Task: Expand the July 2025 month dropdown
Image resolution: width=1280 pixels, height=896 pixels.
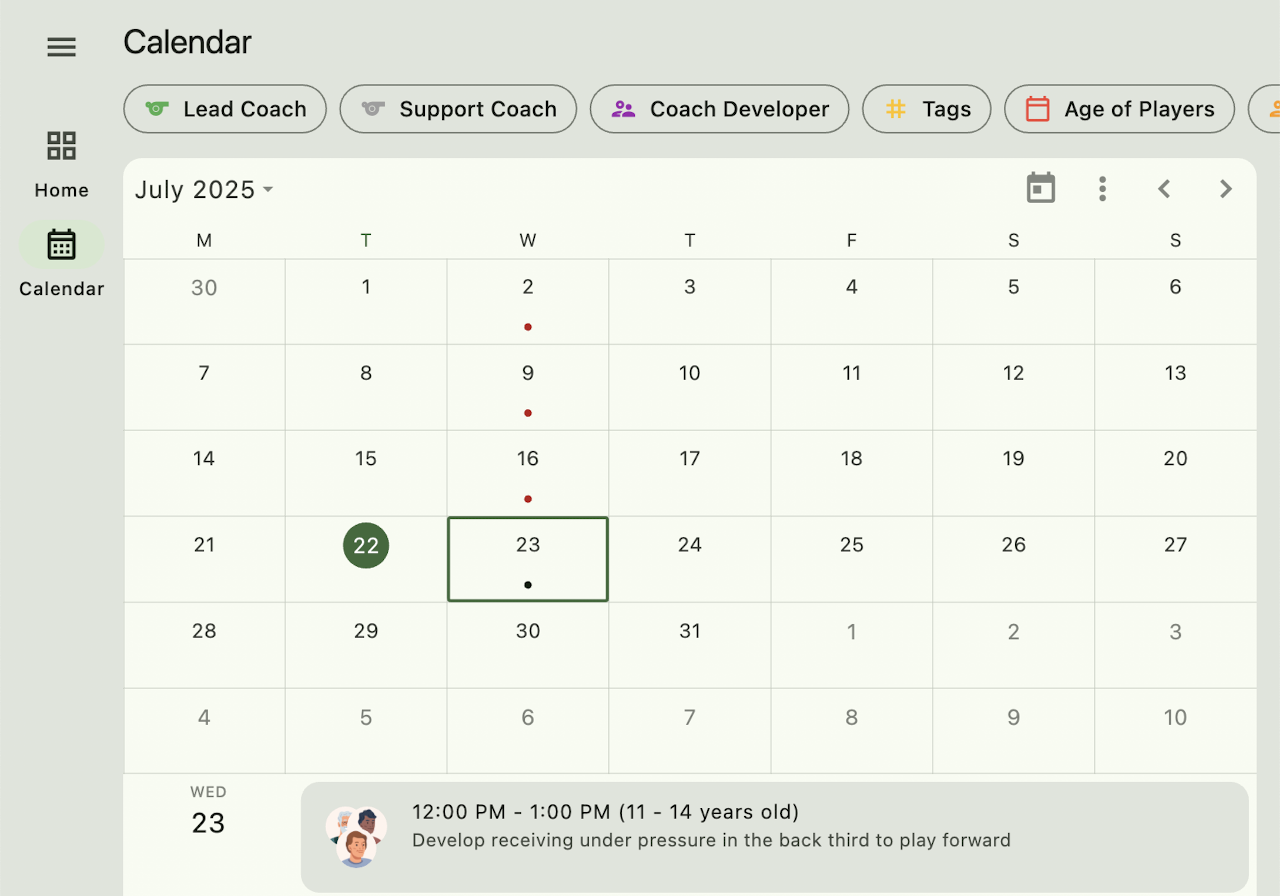Action: click(205, 190)
